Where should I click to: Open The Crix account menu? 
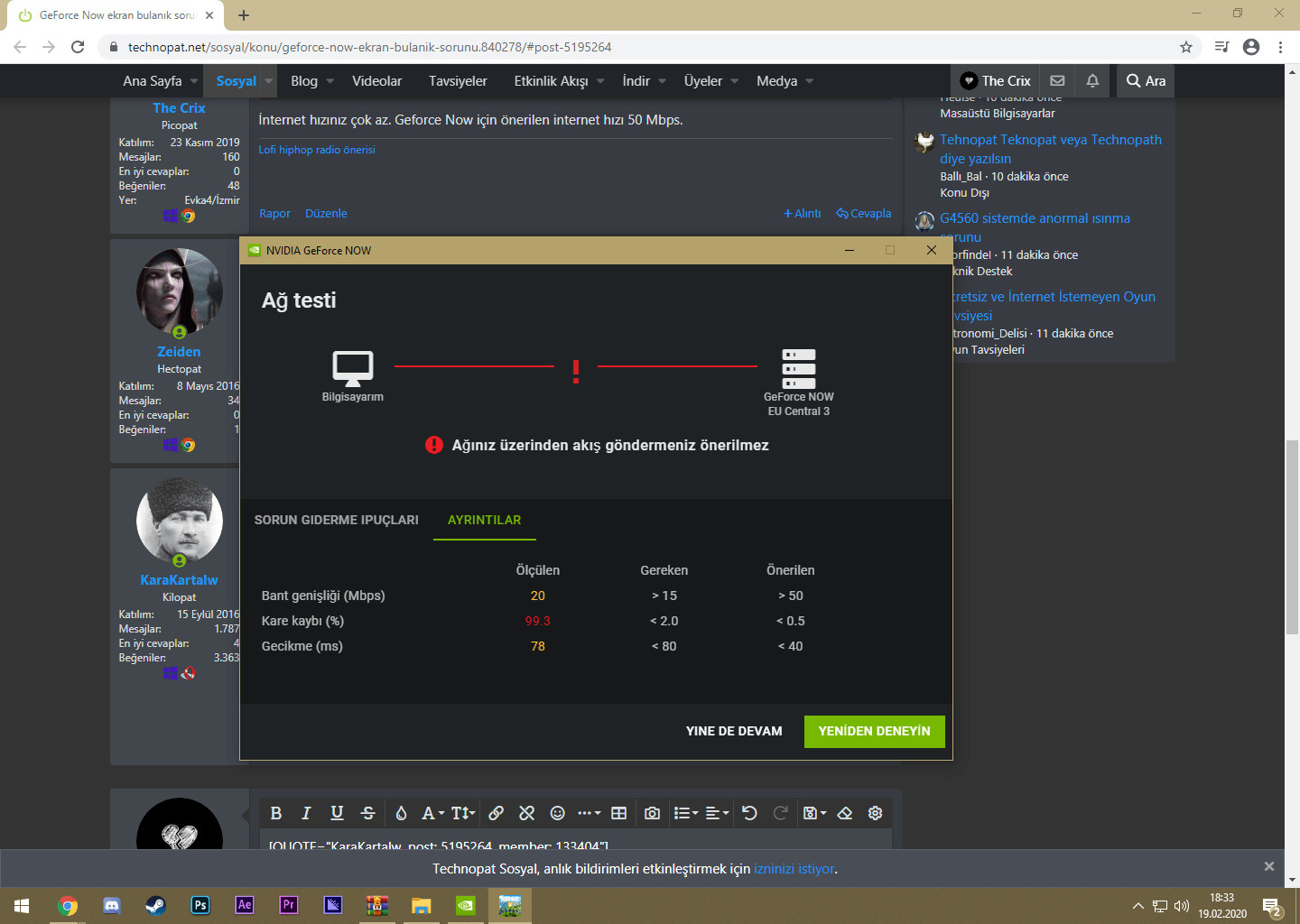click(x=995, y=80)
